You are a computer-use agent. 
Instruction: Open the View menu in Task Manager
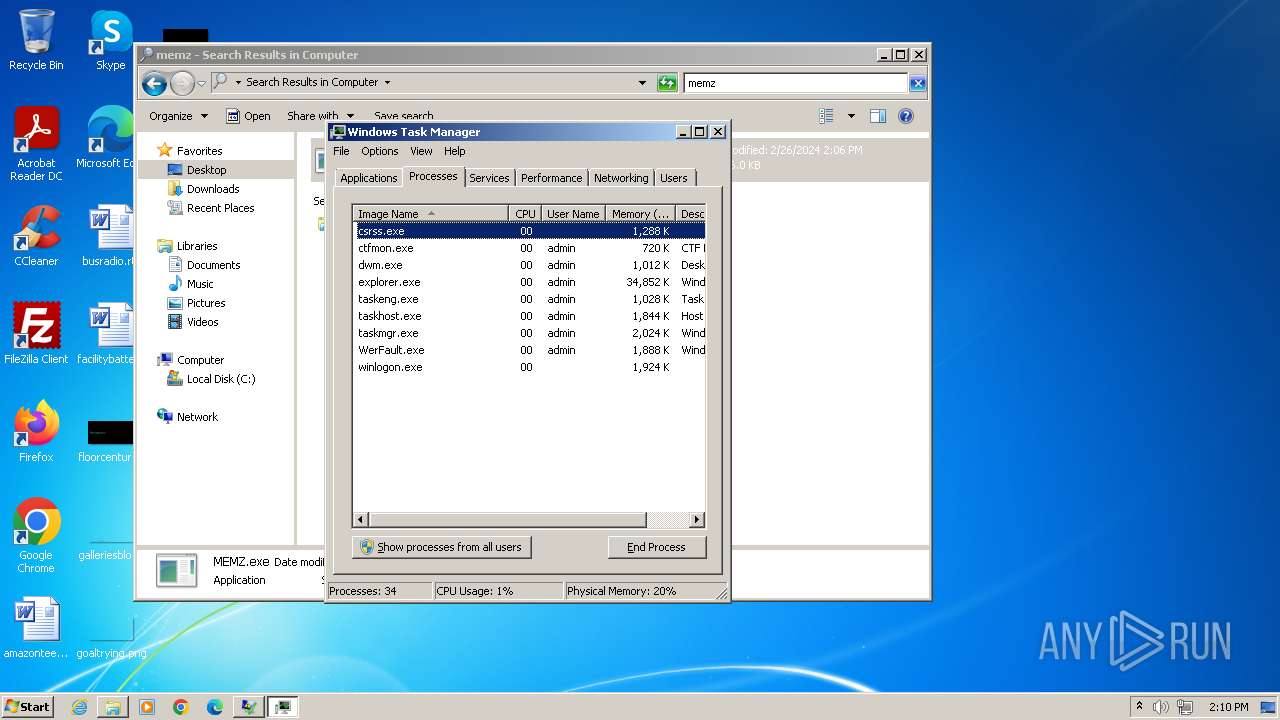coord(421,151)
